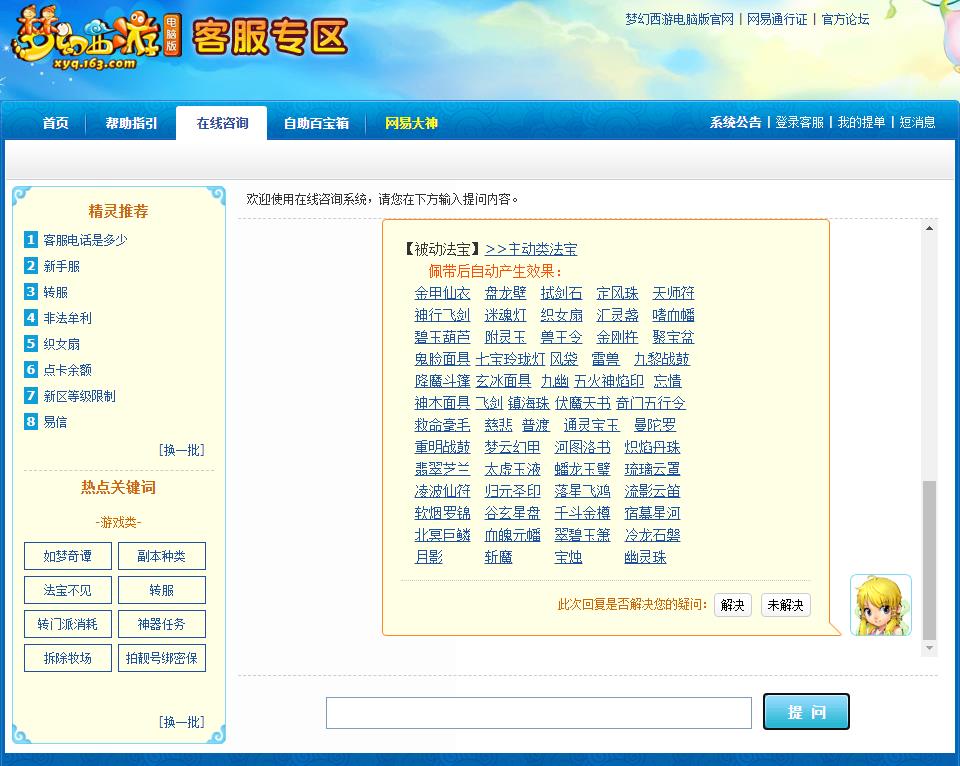Open 系统公告 in the nav bar
This screenshot has width=960, height=766.
(x=735, y=122)
